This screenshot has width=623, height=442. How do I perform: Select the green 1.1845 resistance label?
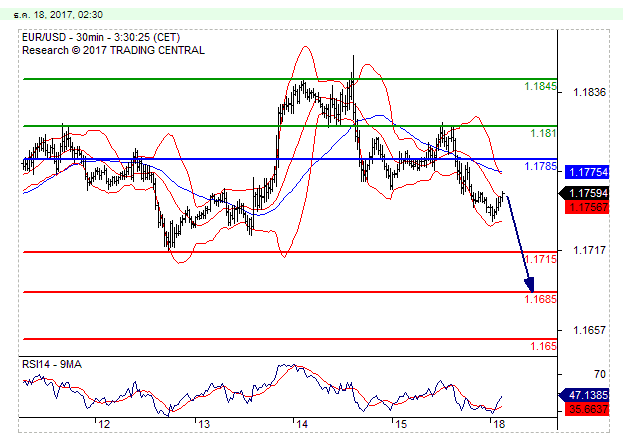(x=540, y=86)
